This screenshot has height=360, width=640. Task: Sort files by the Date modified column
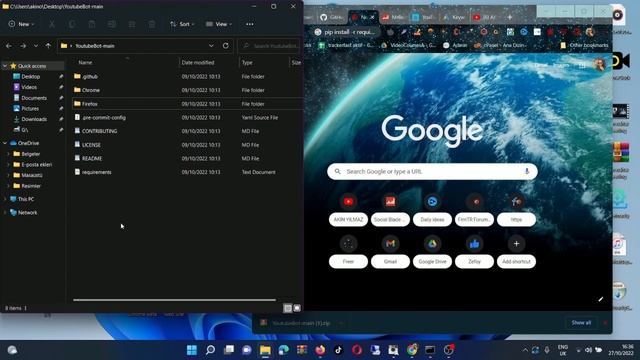[x=198, y=62]
